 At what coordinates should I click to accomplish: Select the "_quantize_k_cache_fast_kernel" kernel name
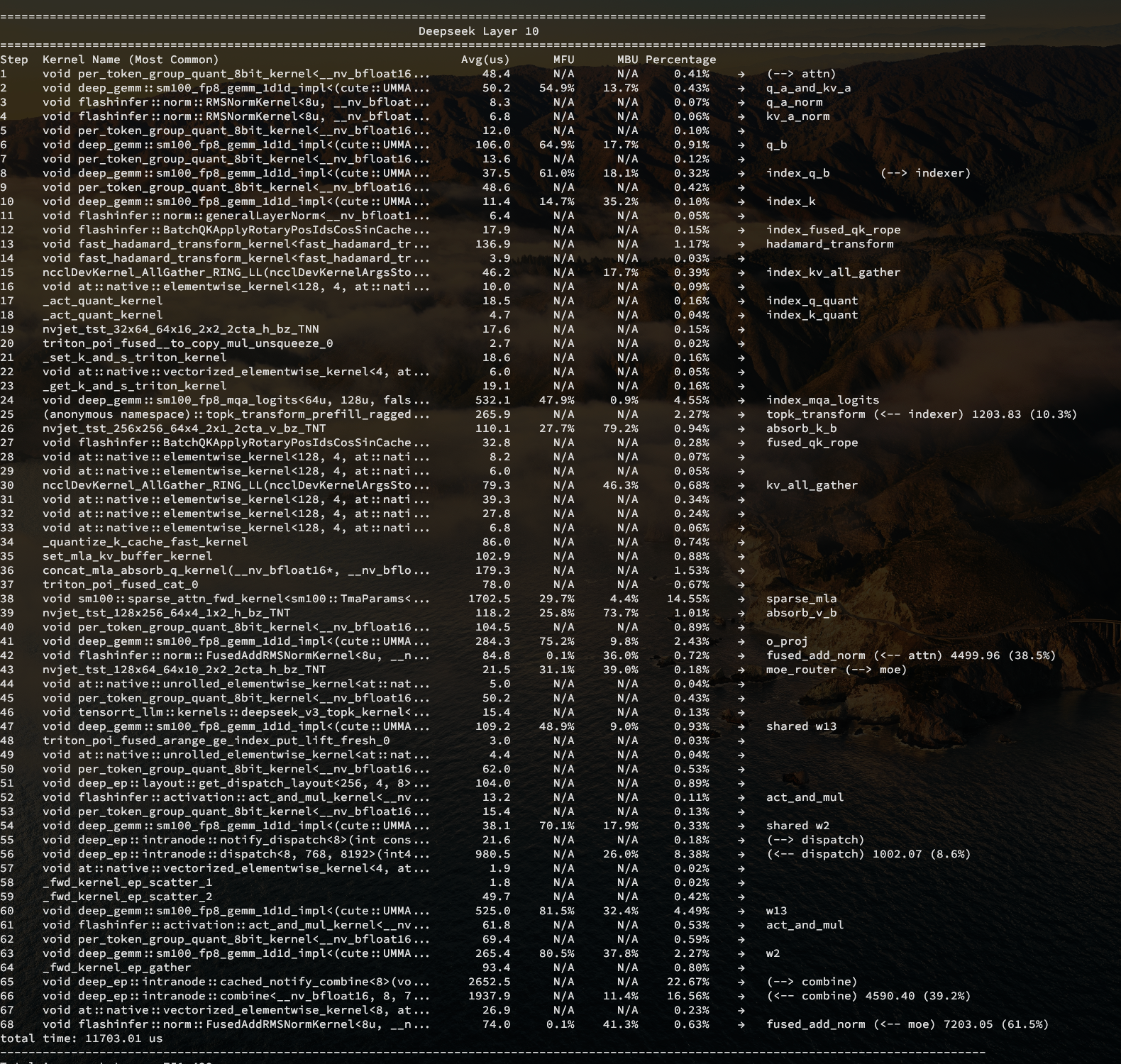click(x=145, y=542)
